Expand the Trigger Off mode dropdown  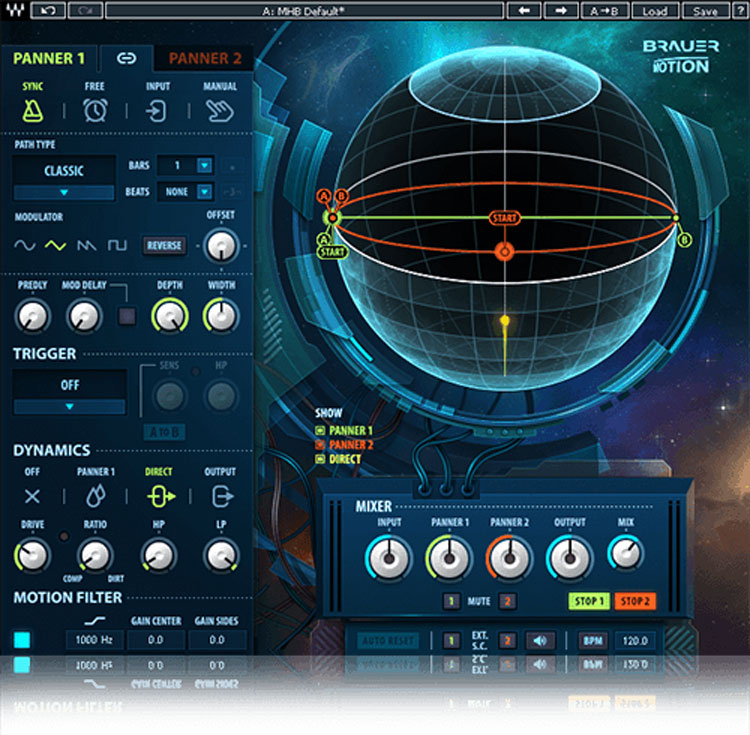click(x=69, y=407)
